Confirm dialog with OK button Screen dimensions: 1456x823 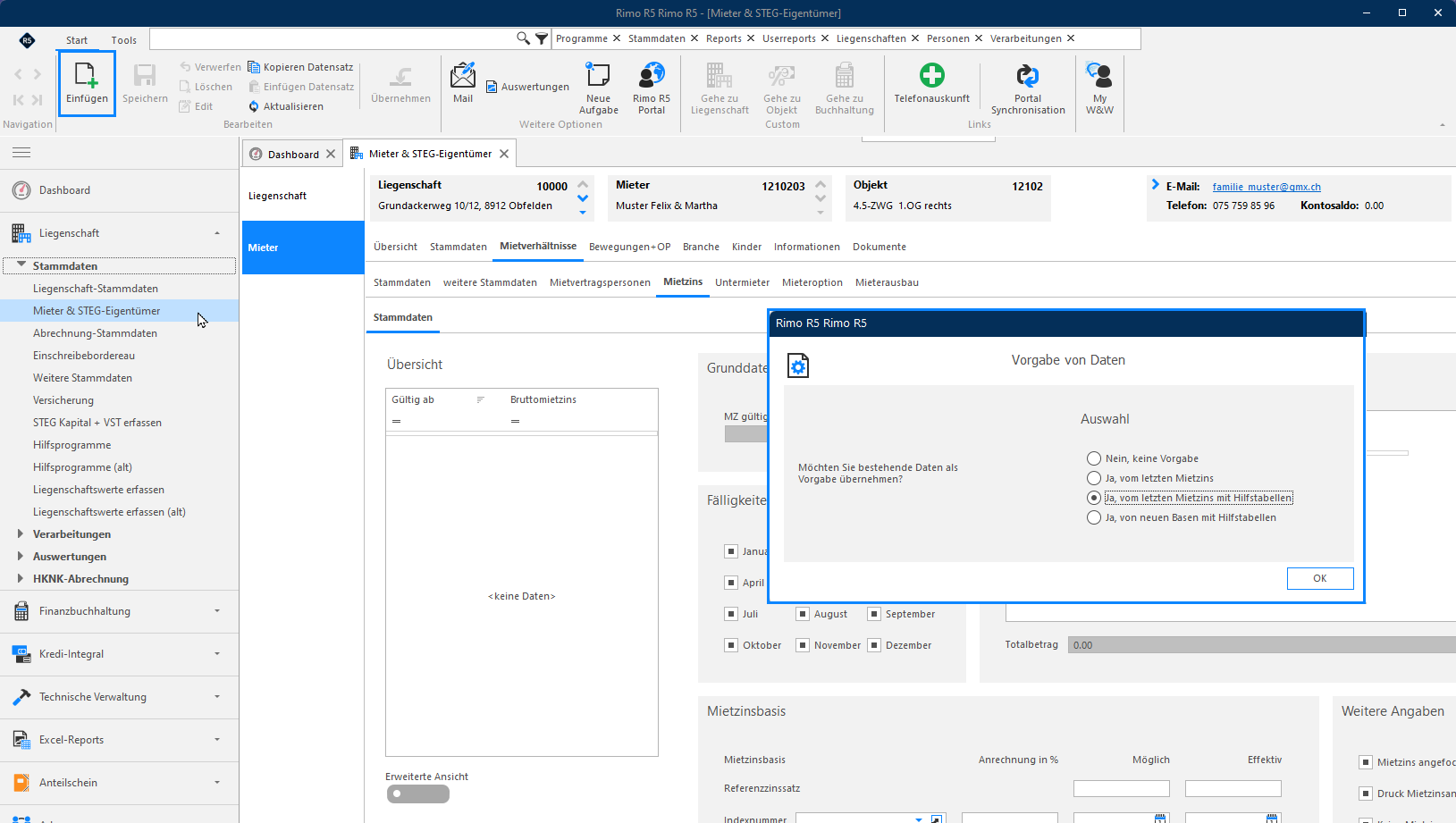click(x=1320, y=578)
